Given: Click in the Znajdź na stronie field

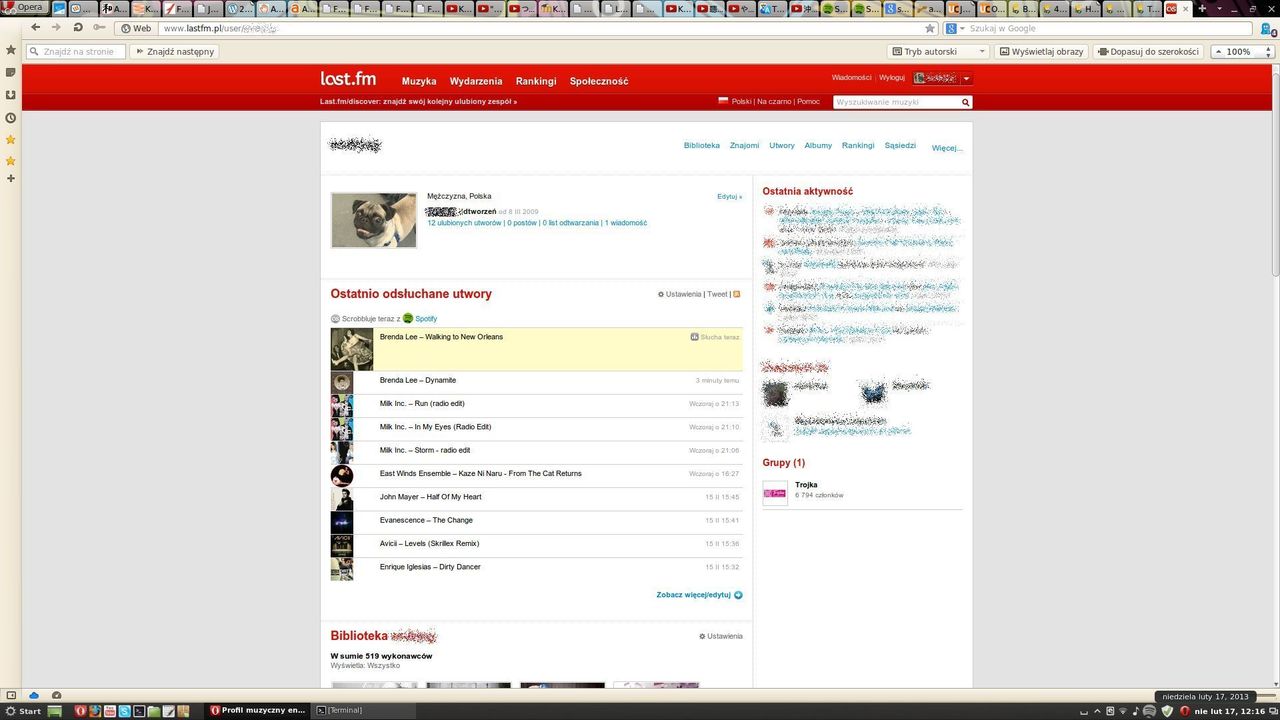Looking at the screenshot, I should pyautogui.click(x=75, y=51).
